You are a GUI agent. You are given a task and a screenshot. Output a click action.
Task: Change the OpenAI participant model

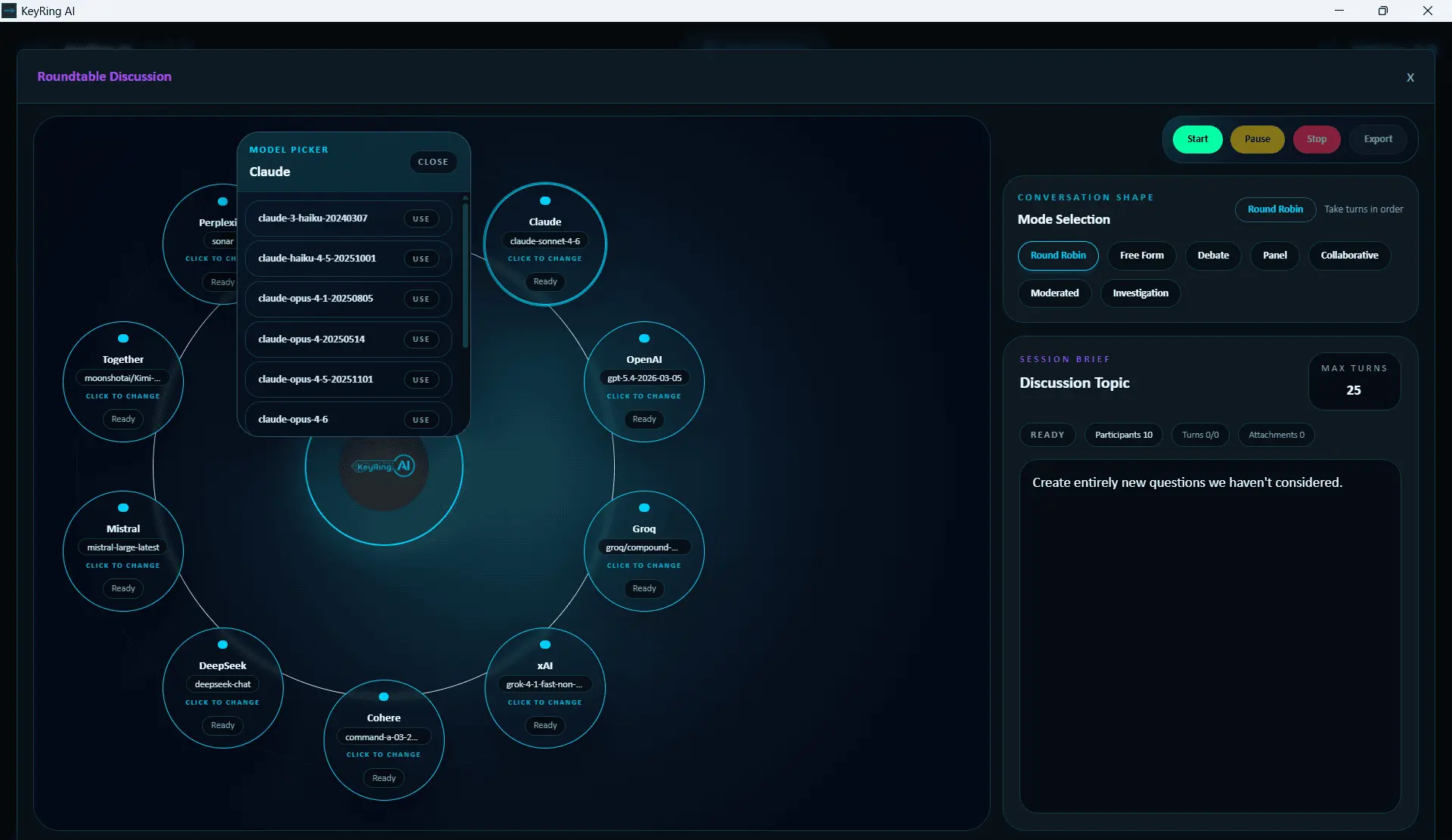pyautogui.click(x=644, y=396)
